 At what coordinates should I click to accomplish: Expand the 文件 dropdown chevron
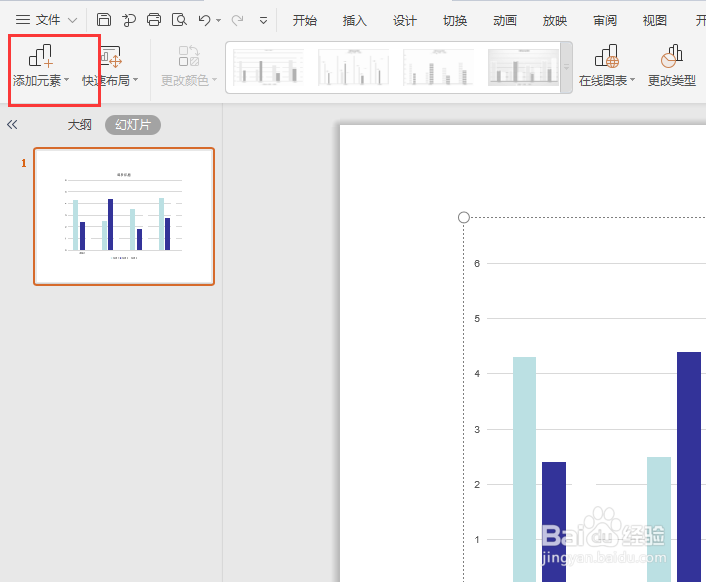(72, 20)
